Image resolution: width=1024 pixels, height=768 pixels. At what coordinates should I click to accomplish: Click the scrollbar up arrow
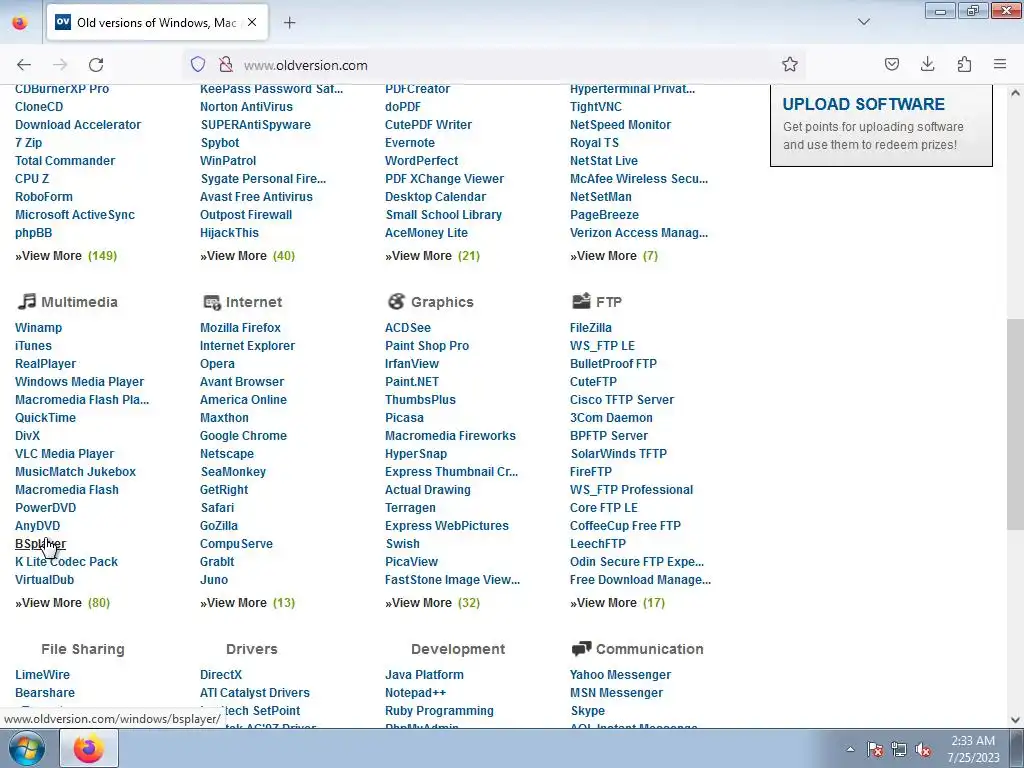tap(1016, 93)
